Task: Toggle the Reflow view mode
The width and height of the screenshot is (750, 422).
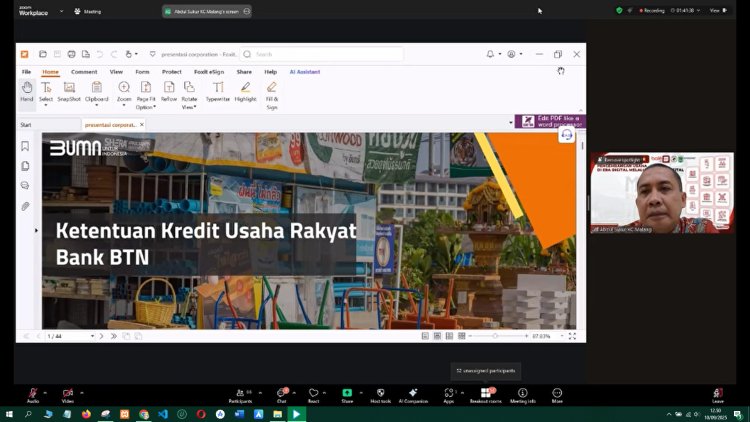Action: 169,90
